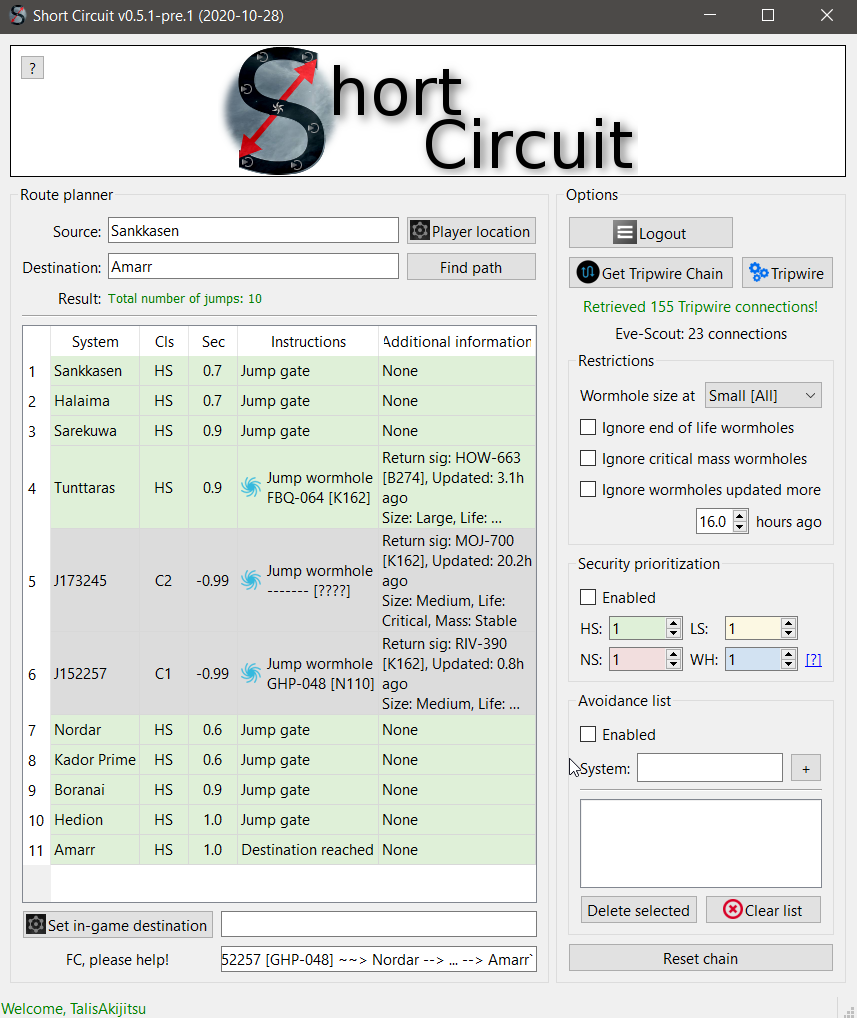Focus the Source input field
Screen dimensions: 857x1018
pos(253,230)
